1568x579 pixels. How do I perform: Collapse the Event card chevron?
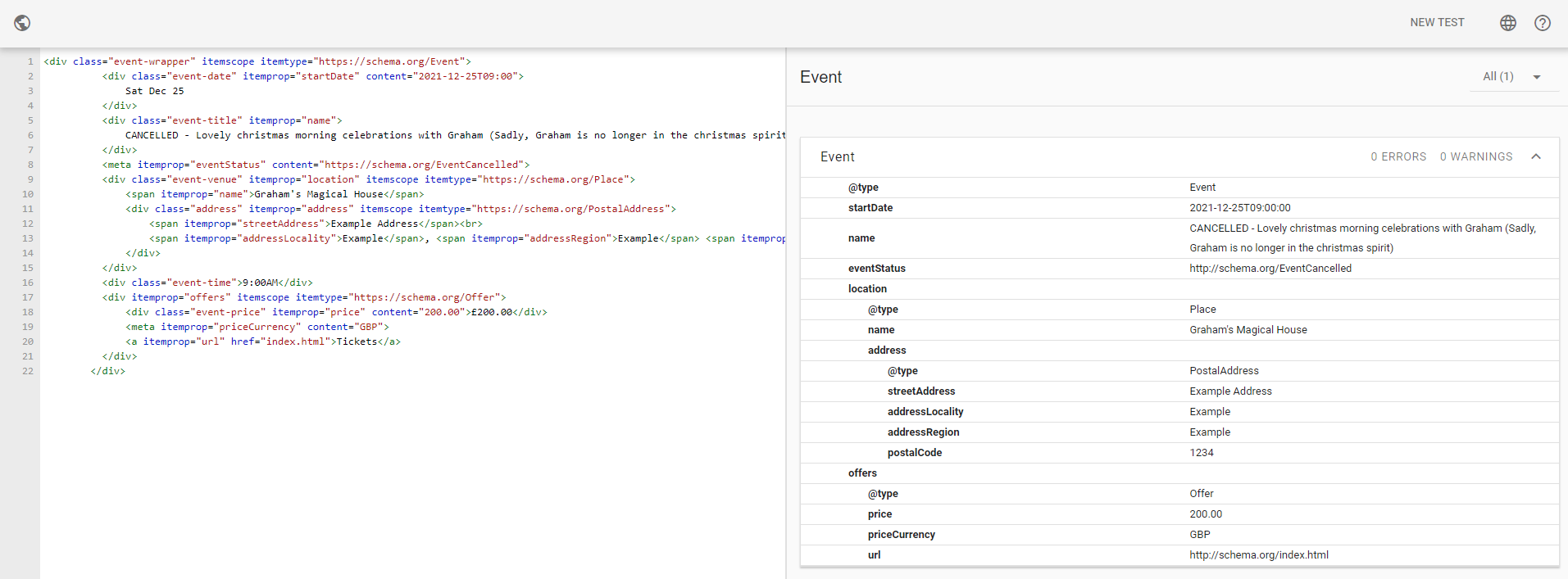coord(1536,156)
